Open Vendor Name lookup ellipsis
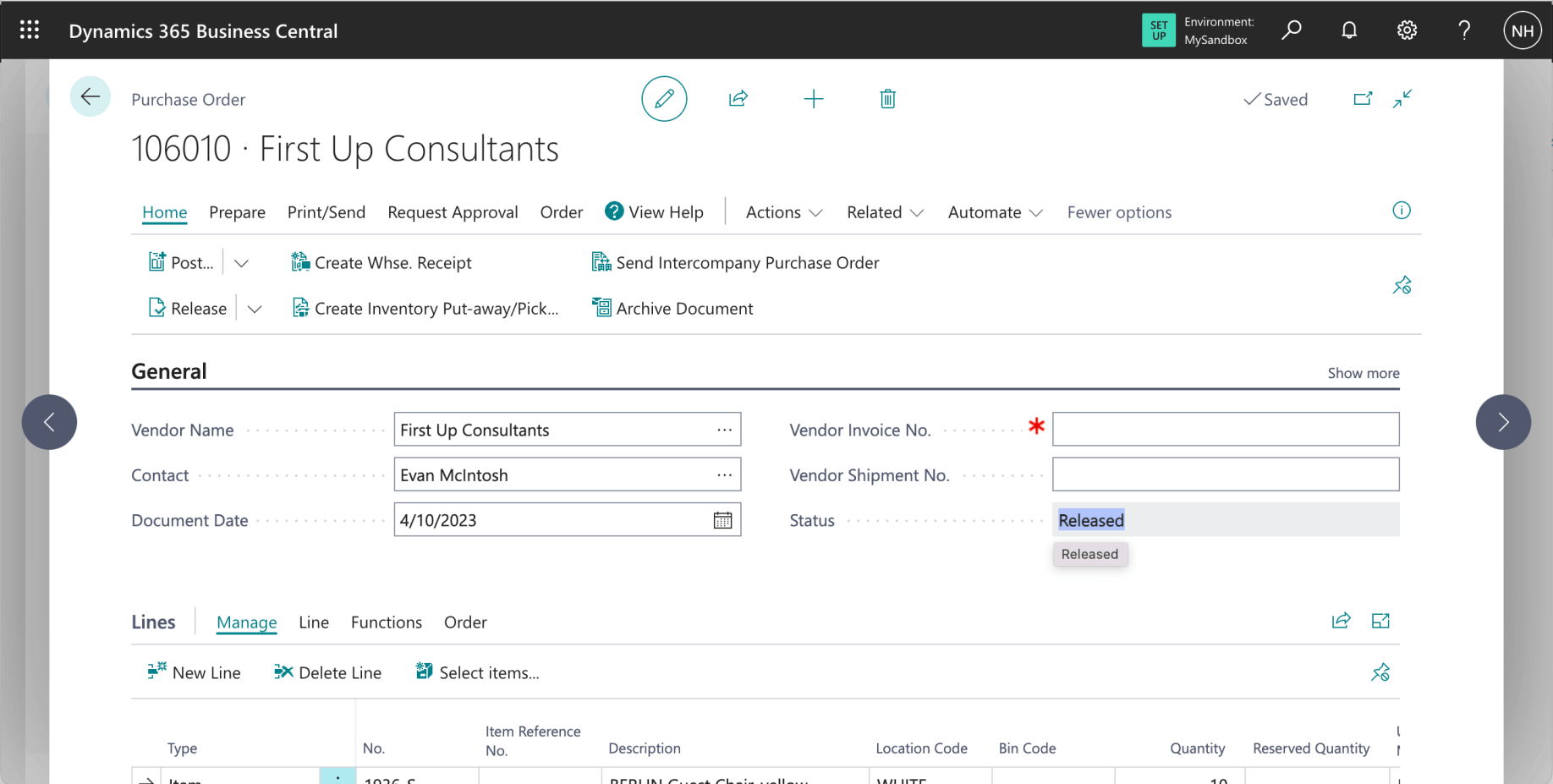The image size is (1553, 784). pos(725,430)
